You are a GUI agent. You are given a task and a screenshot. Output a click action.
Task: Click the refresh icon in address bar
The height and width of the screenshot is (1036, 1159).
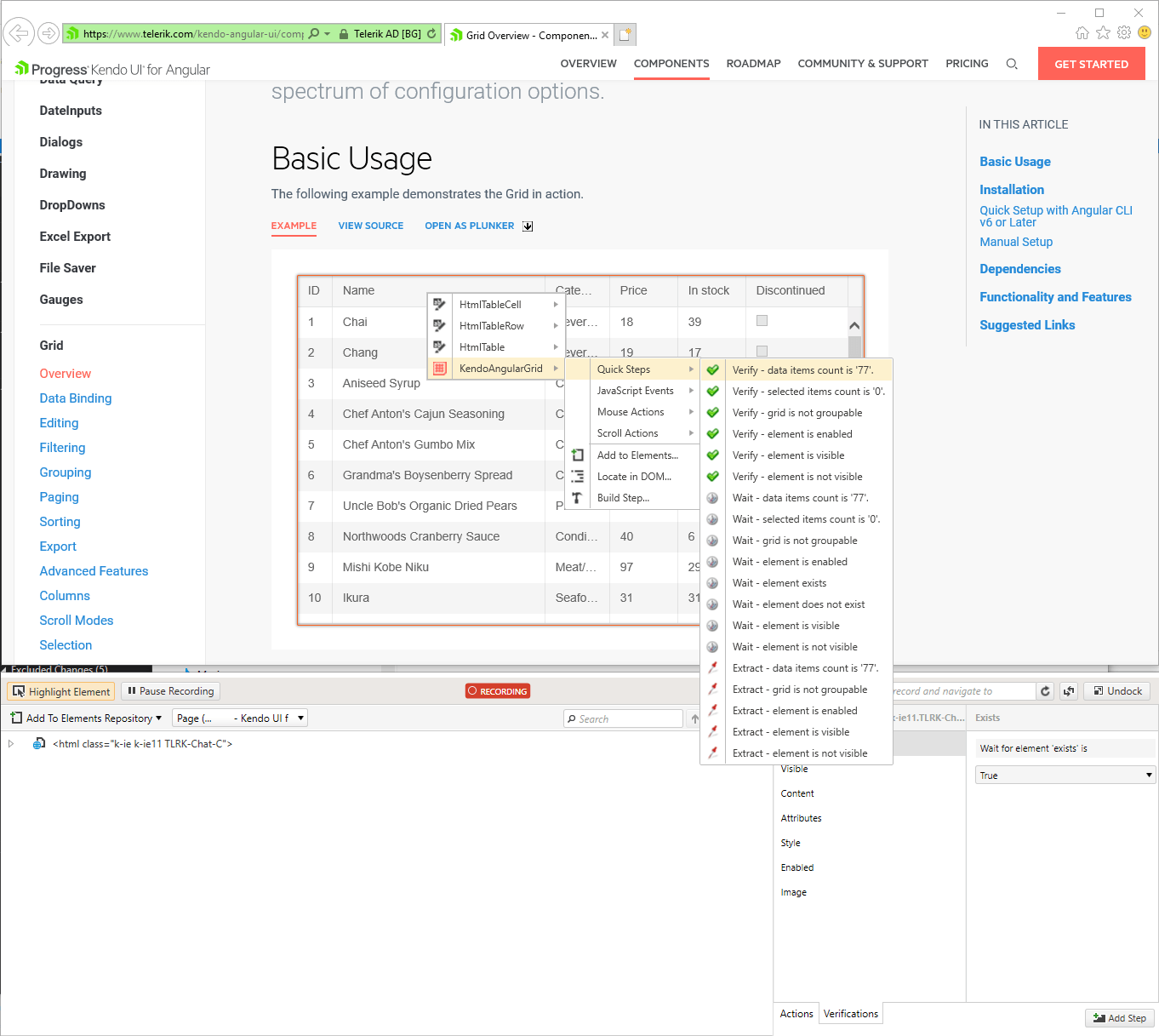[x=431, y=34]
